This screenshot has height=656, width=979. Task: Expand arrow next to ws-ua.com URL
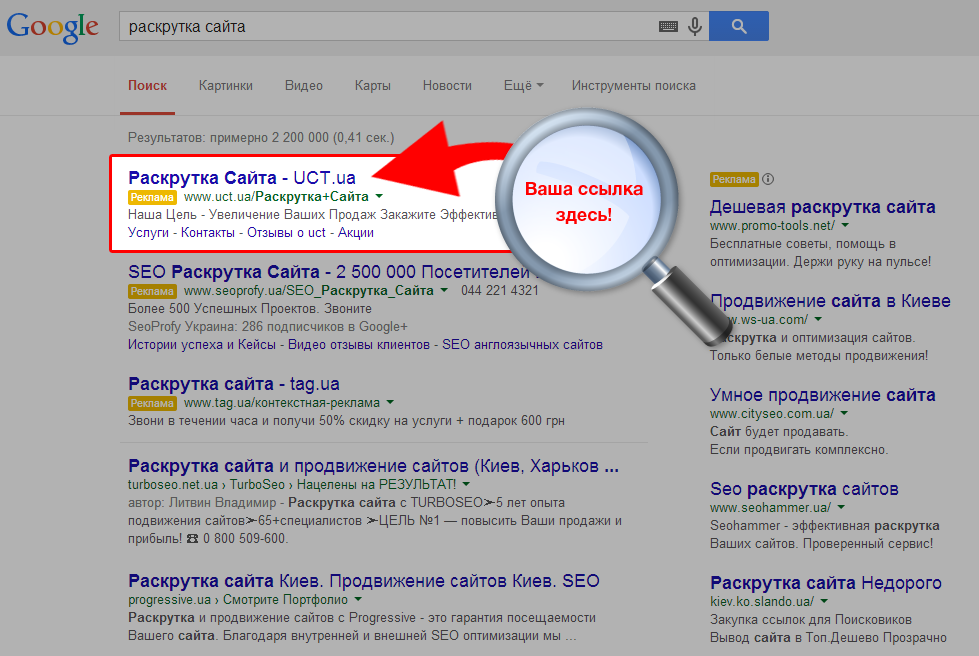819,320
